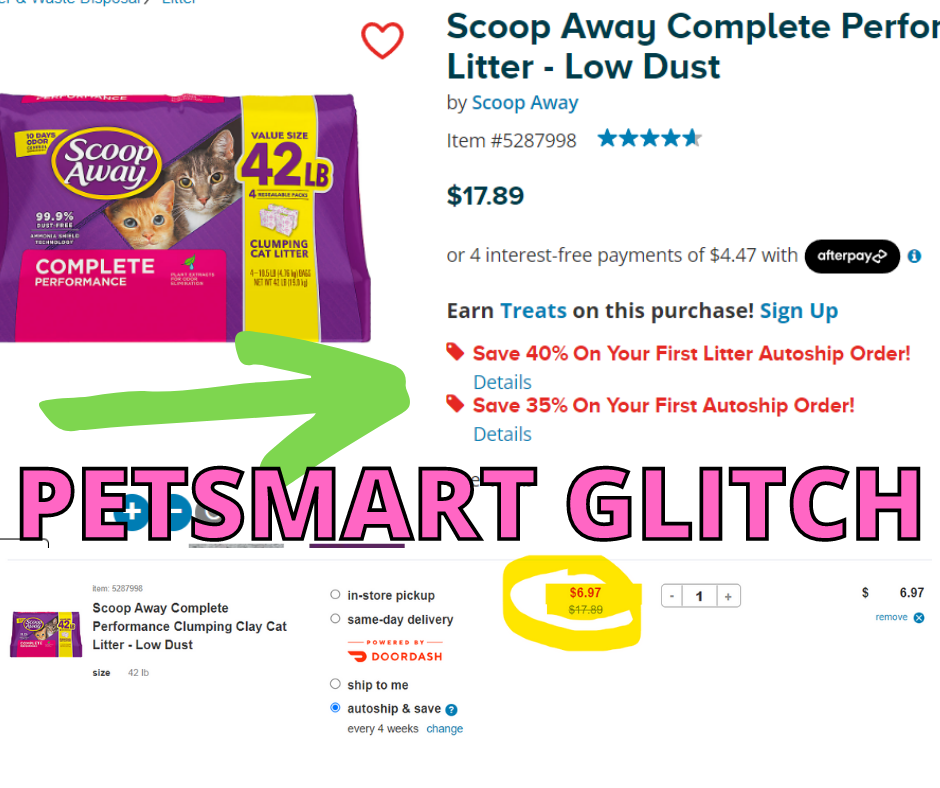Click the autoship & save help icon

coord(451,710)
